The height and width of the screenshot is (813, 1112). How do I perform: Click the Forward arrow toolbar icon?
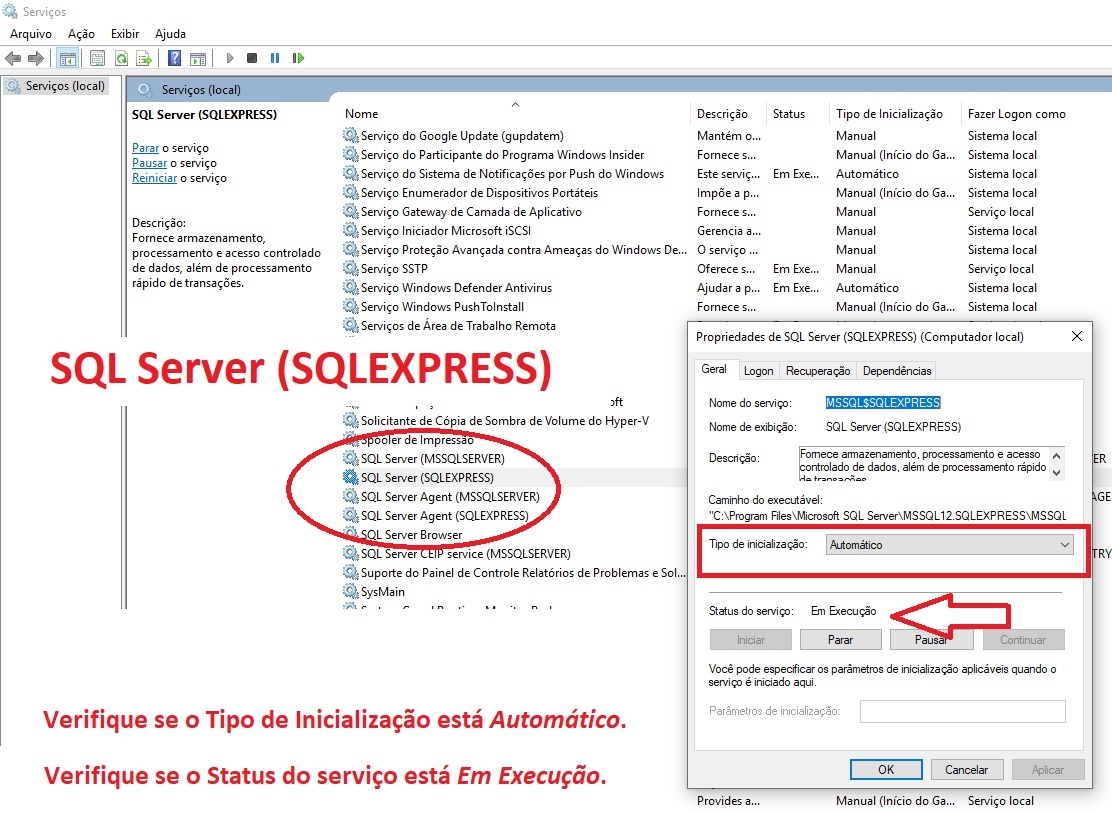[35, 58]
